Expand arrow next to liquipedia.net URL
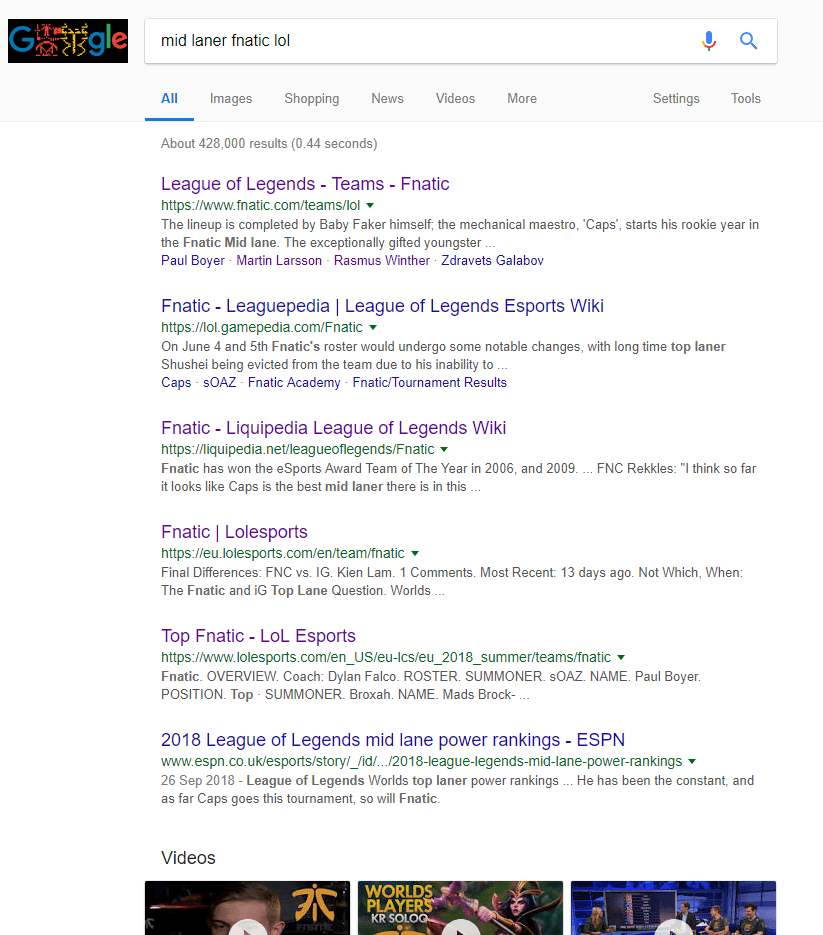This screenshot has width=823, height=935. tap(445, 450)
